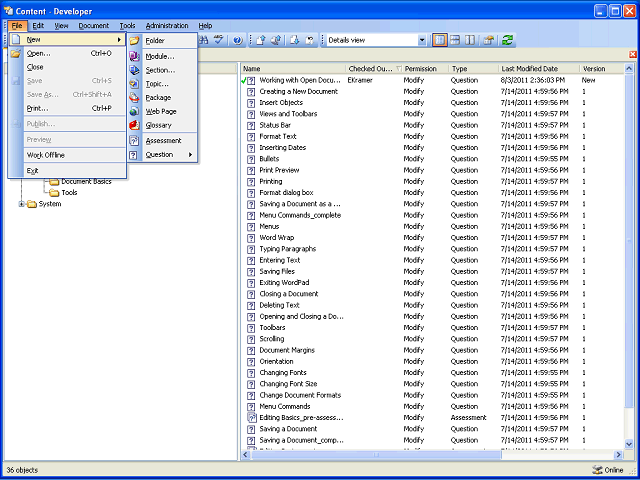
Task: Click the vertical scrollbar down arrow
Action: [629, 444]
